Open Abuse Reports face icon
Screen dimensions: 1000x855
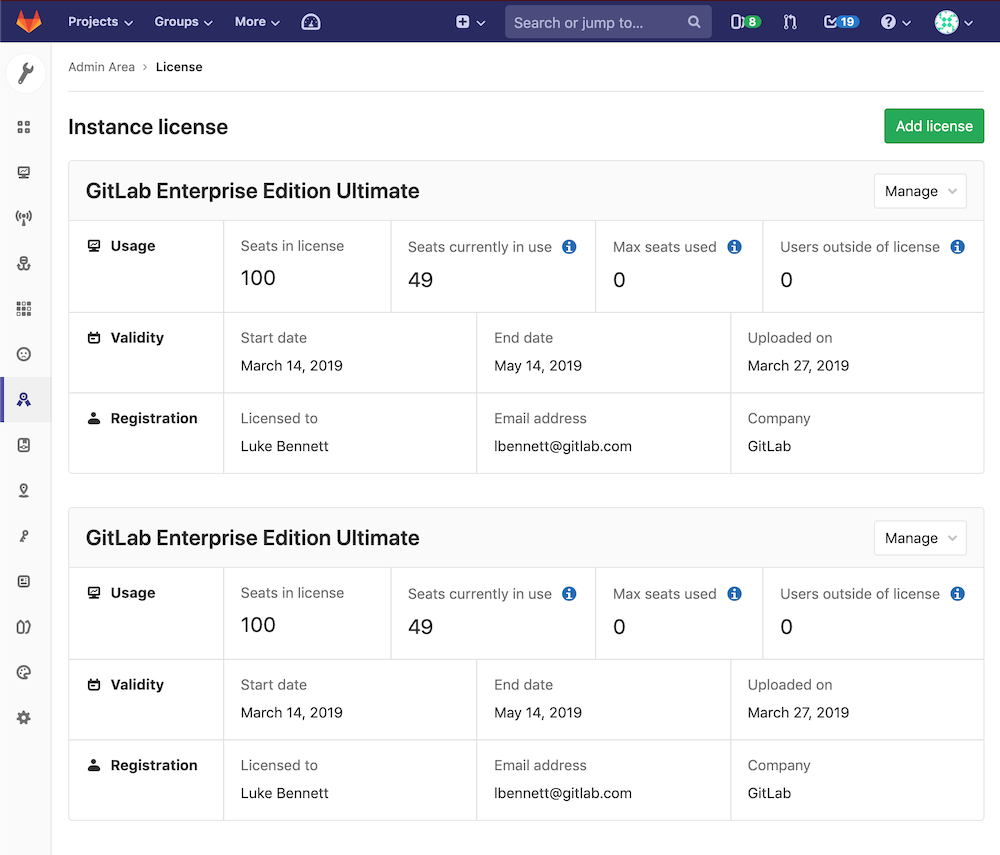pos(24,354)
